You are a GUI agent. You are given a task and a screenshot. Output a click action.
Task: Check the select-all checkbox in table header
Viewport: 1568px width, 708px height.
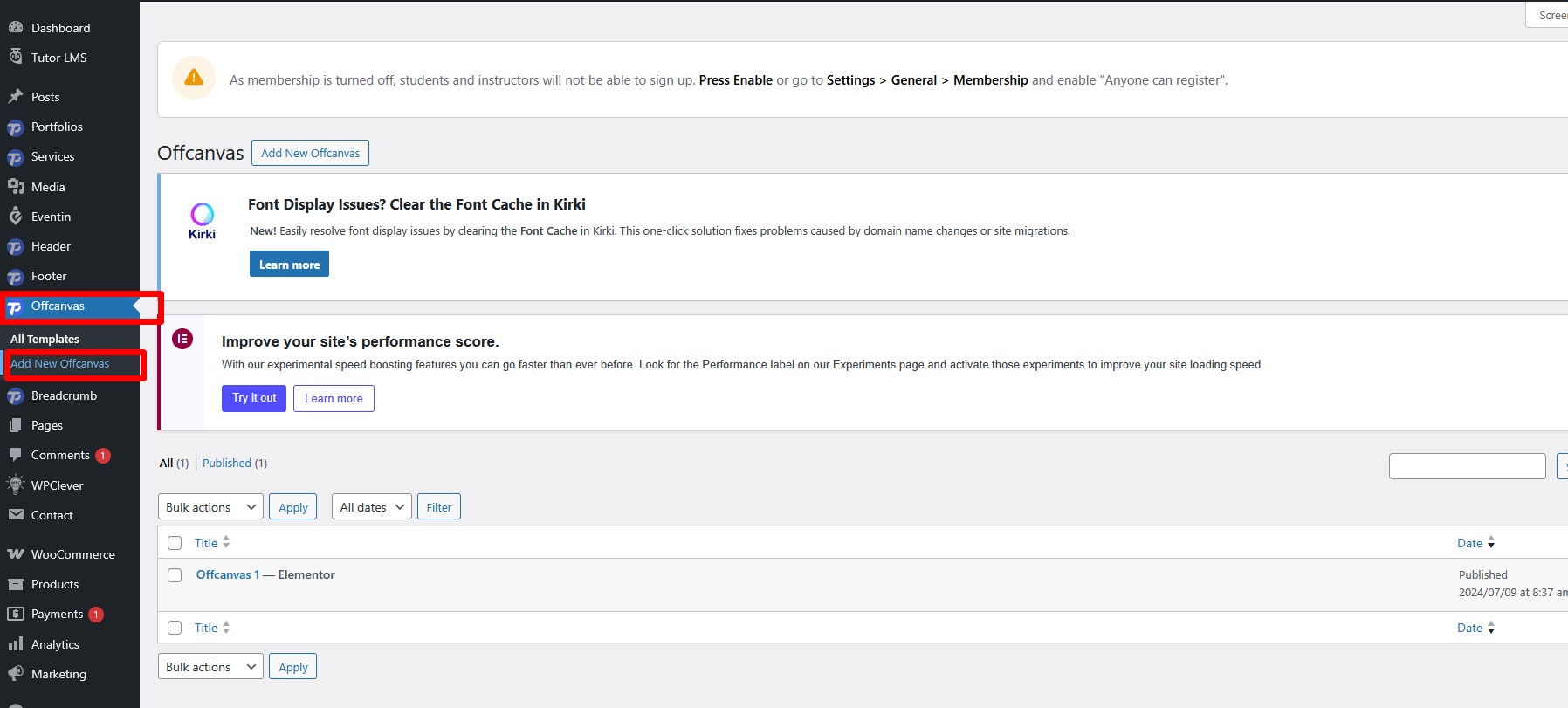click(175, 543)
